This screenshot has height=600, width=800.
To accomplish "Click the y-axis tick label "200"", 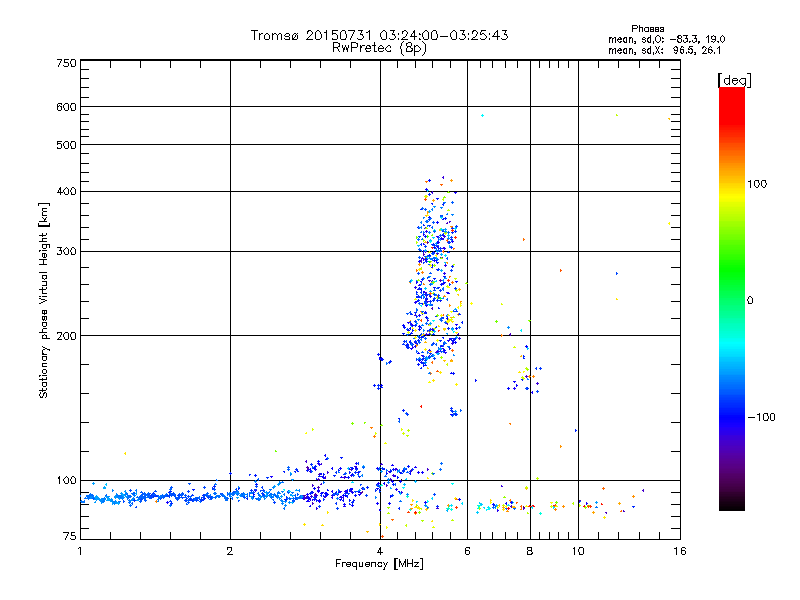I will click(66, 336).
